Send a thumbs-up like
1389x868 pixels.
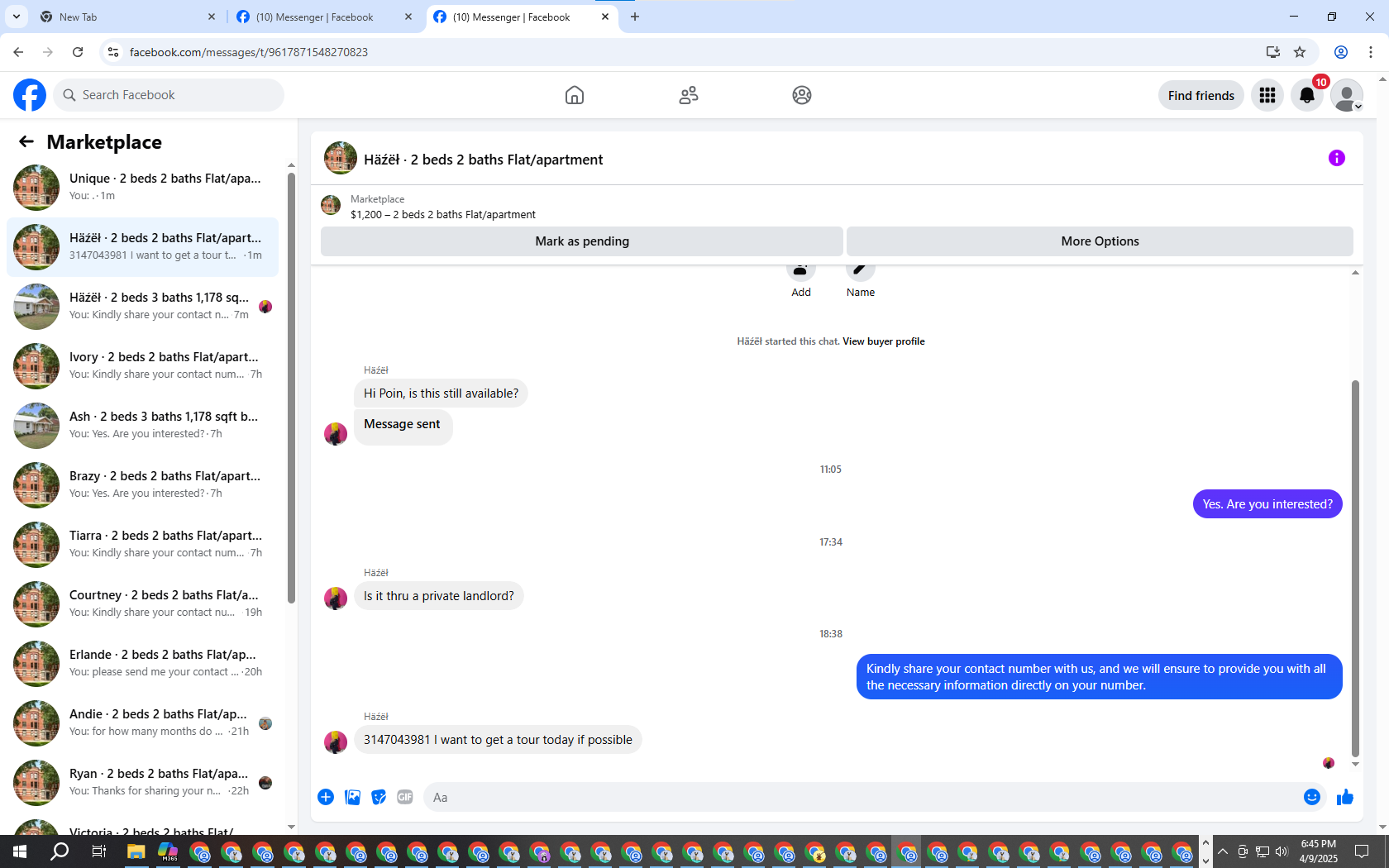[x=1345, y=797]
